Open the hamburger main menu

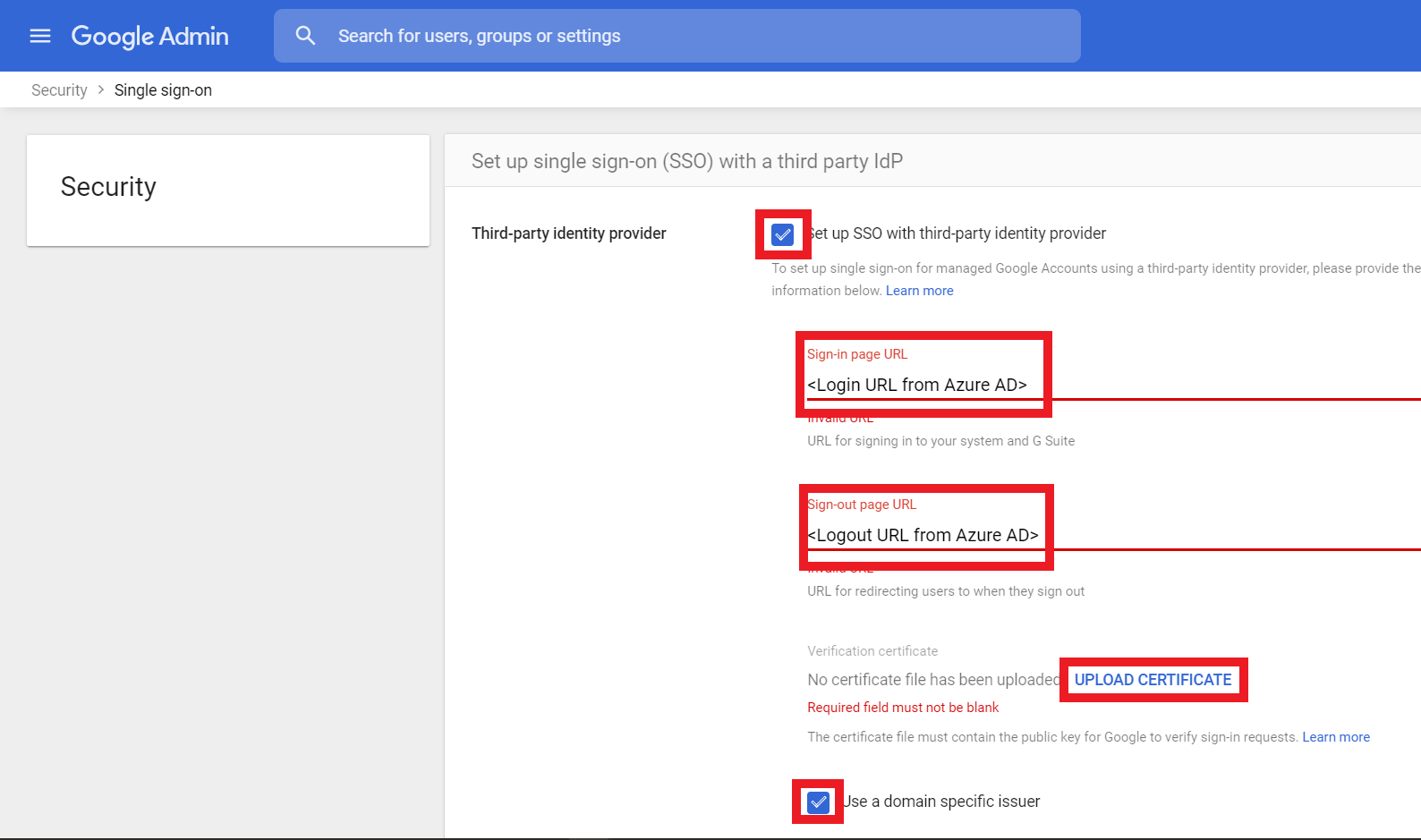click(x=40, y=36)
